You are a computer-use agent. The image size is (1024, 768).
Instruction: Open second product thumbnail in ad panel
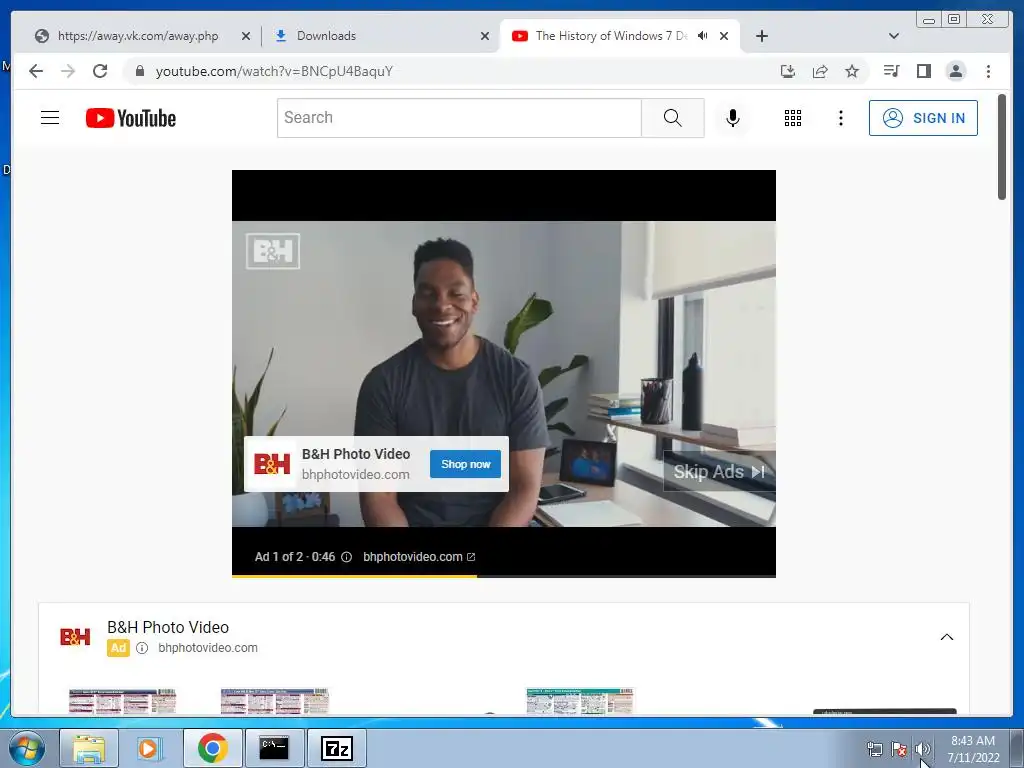275,701
